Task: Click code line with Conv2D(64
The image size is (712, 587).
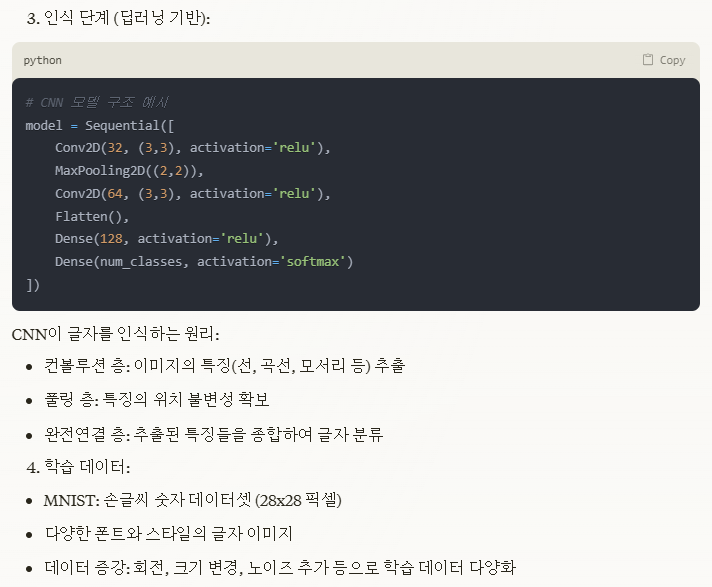Action: pyautogui.click(x=193, y=194)
